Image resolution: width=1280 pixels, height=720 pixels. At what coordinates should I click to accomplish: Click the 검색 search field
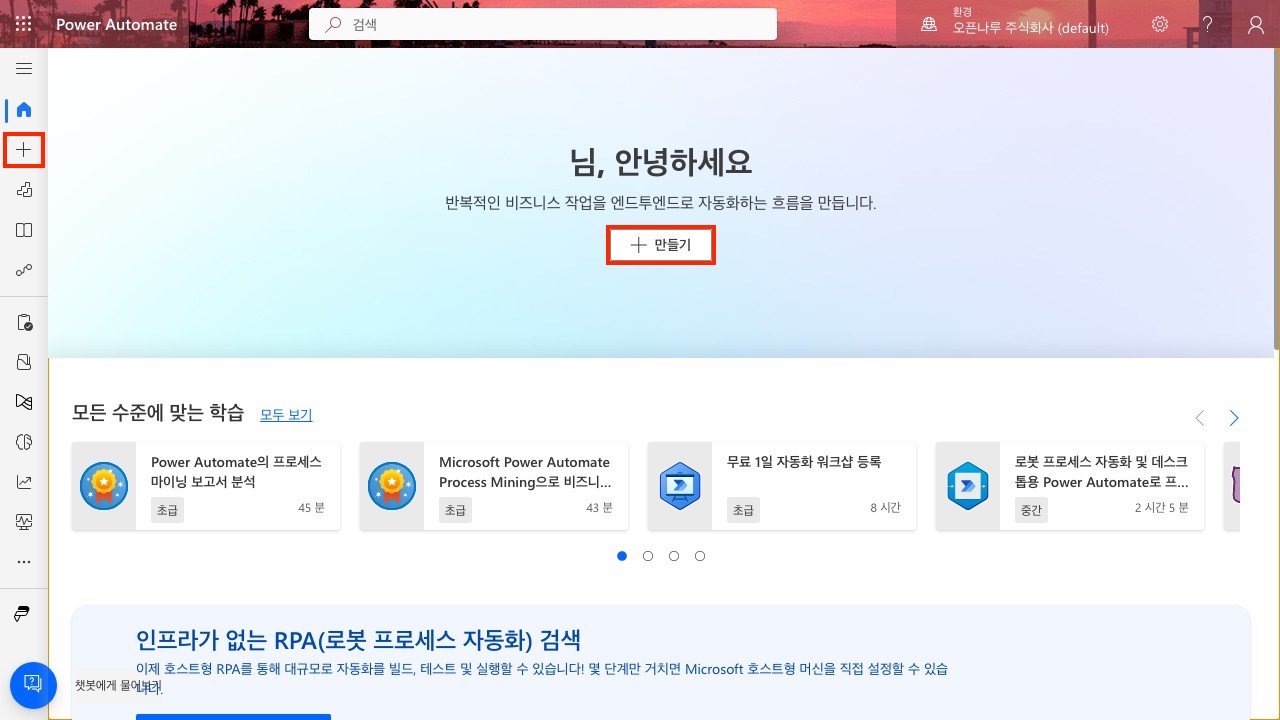tap(543, 25)
